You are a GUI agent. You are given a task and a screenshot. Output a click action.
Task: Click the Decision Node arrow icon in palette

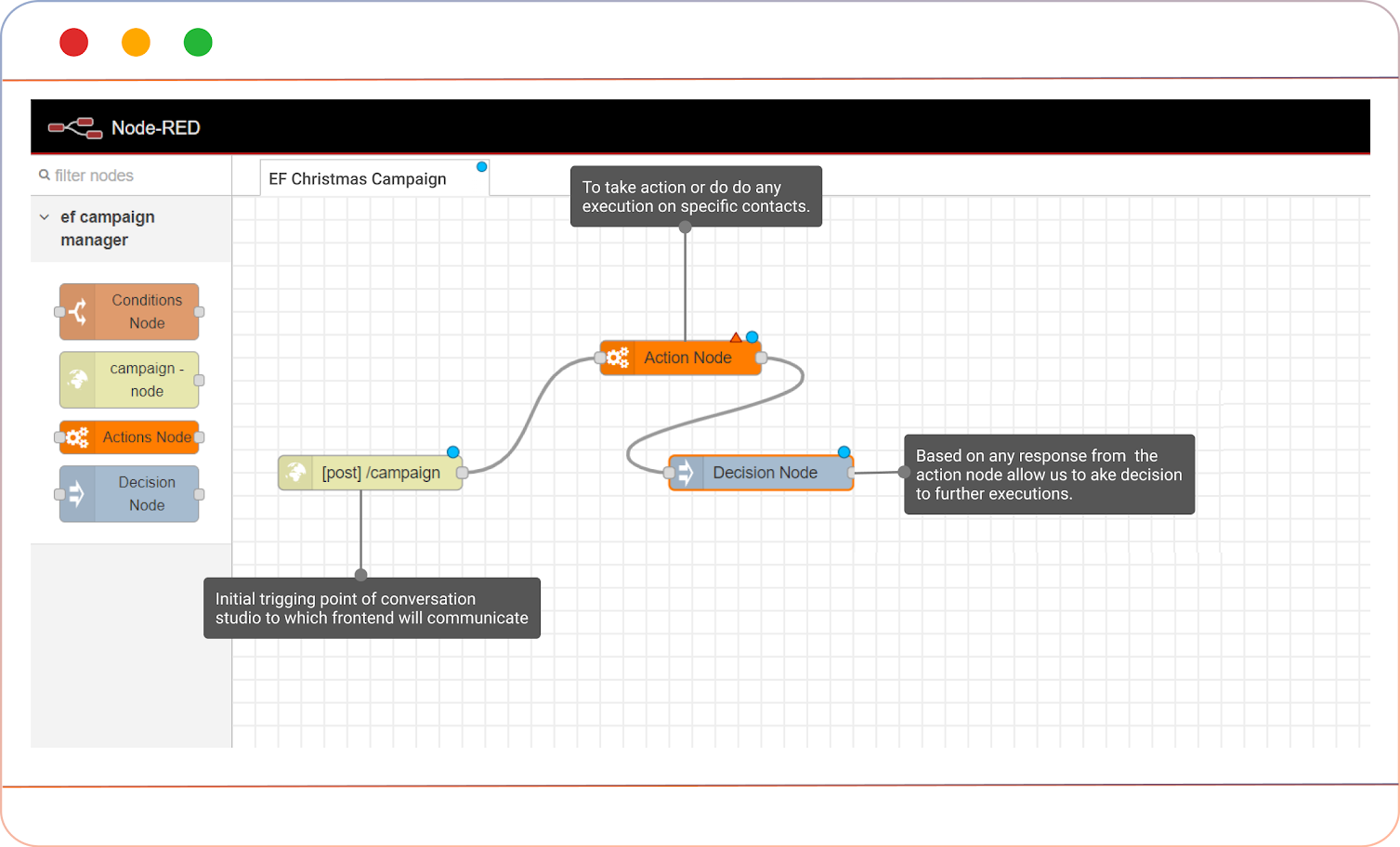pyautogui.click(x=77, y=494)
